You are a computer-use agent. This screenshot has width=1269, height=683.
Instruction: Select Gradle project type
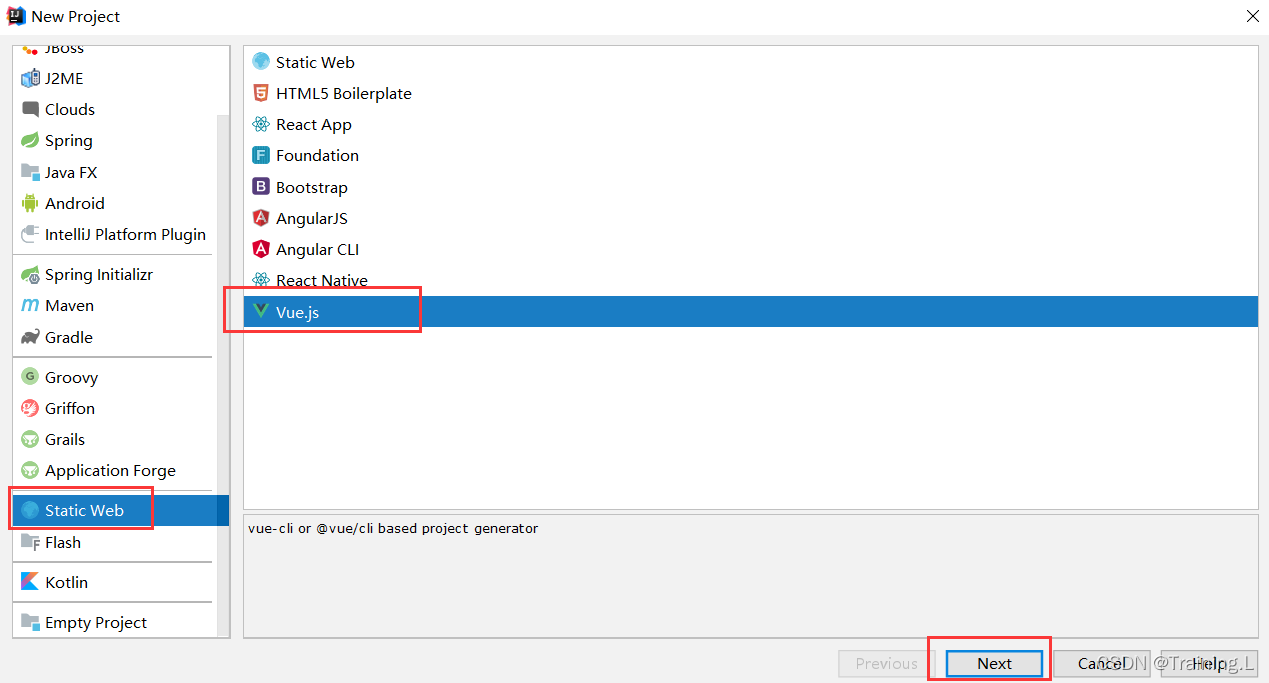coord(69,337)
